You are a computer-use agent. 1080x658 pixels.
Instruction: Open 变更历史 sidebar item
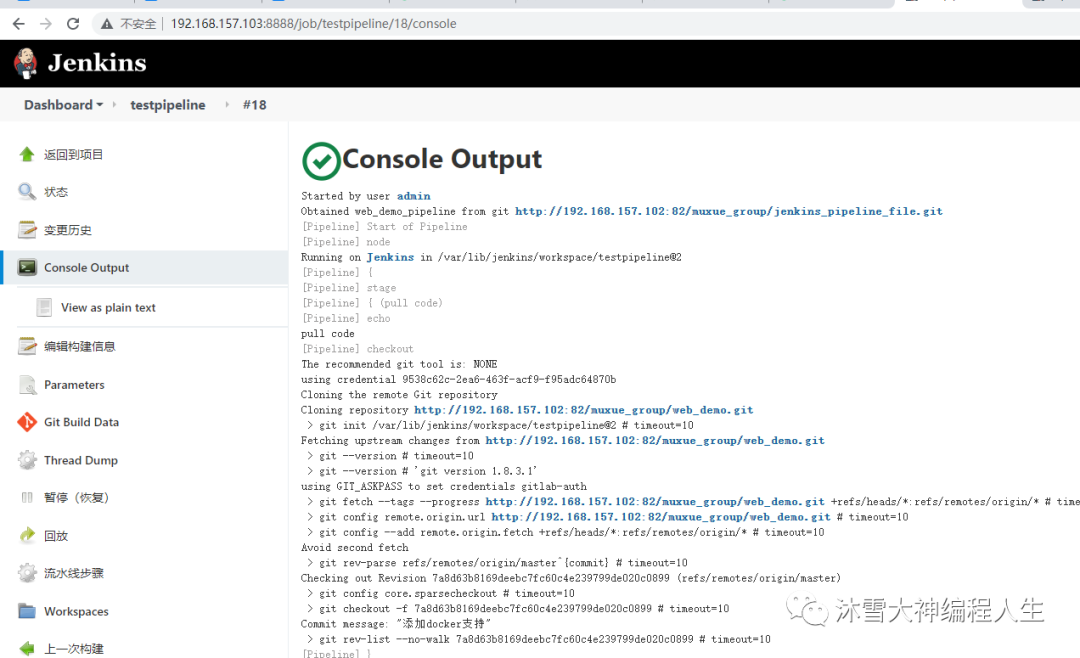pyautogui.click(x=68, y=229)
